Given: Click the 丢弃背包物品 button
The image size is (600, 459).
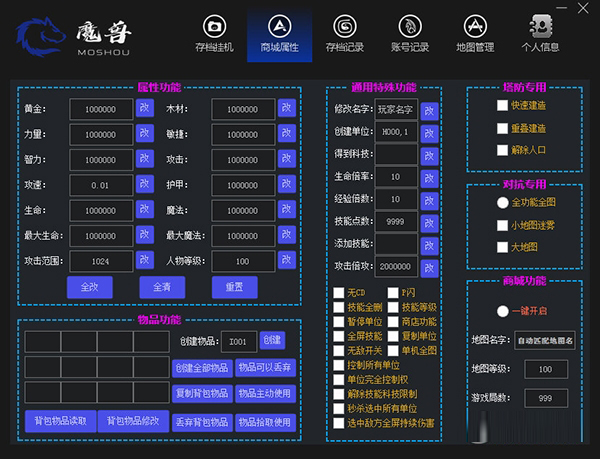Looking at the screenshot, I should coord(202,423).
